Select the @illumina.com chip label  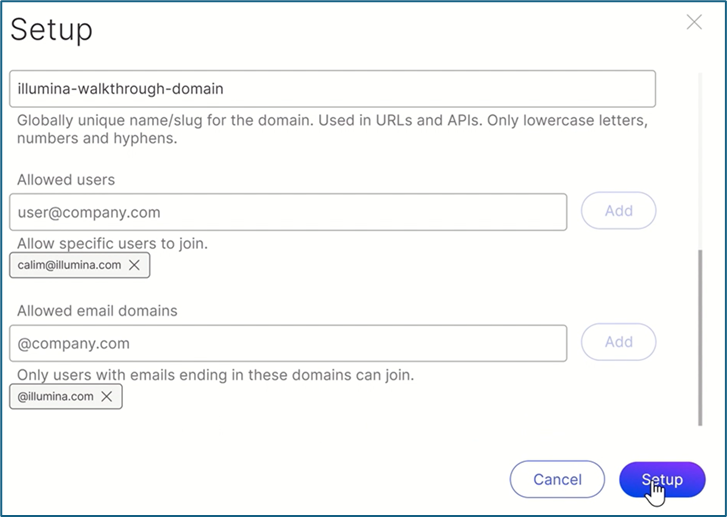56,397
